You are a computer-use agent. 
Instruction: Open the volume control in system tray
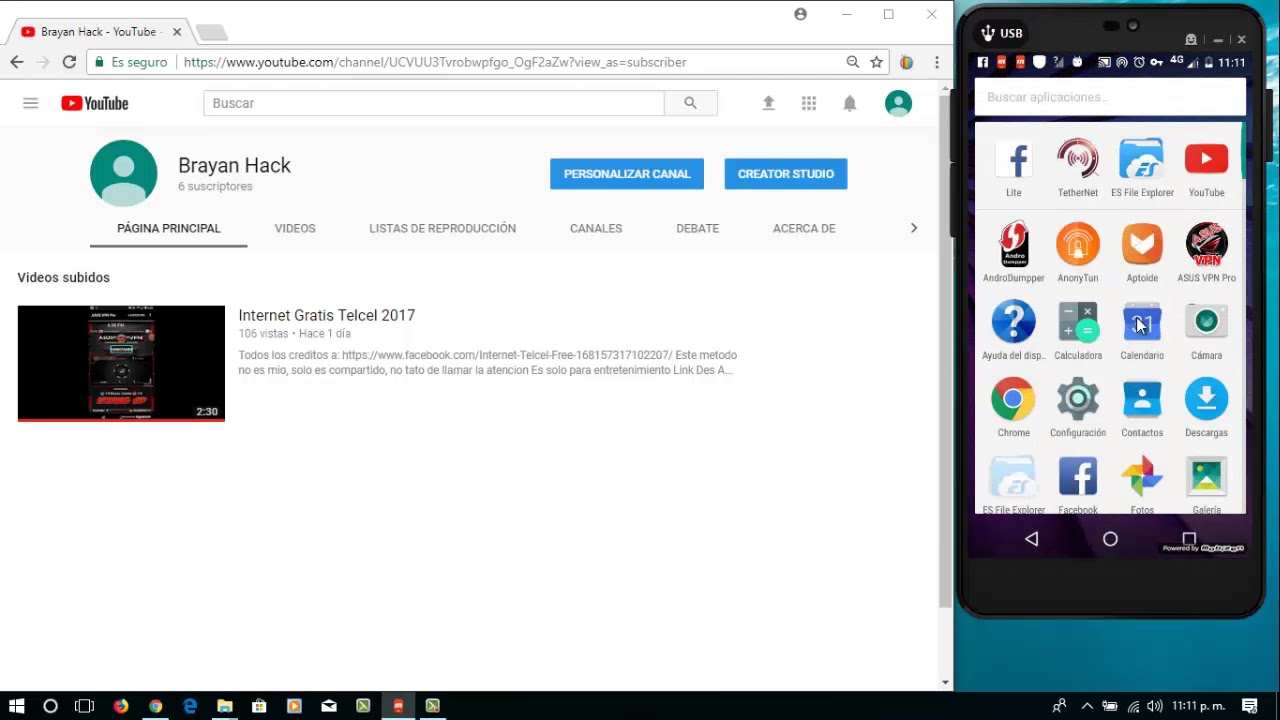point(1155,706)
